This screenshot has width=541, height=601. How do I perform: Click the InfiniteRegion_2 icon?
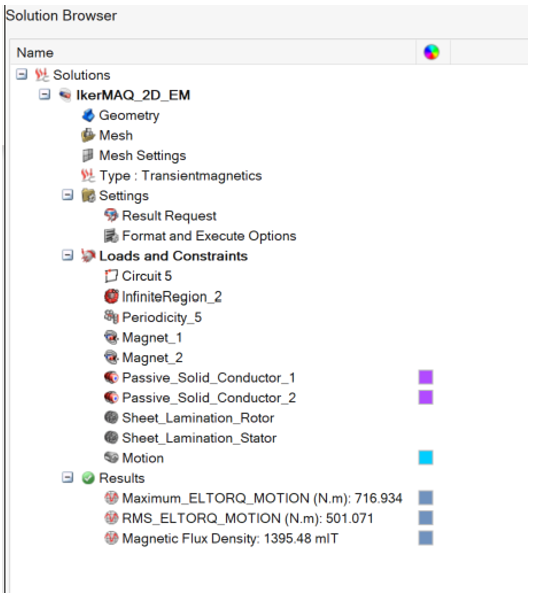(111, 296)
